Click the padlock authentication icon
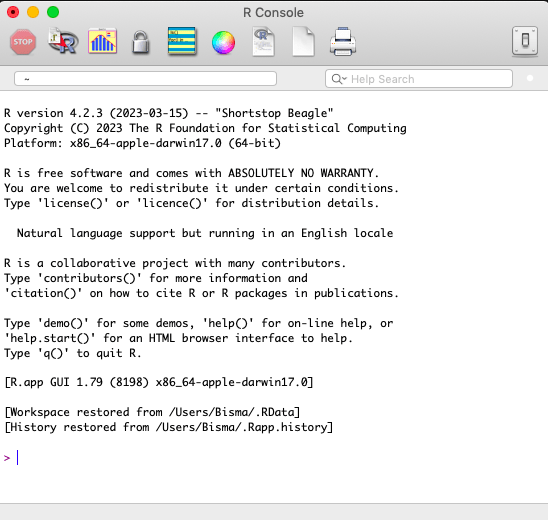The image size is (548, 520). click(x=141, y=42)
